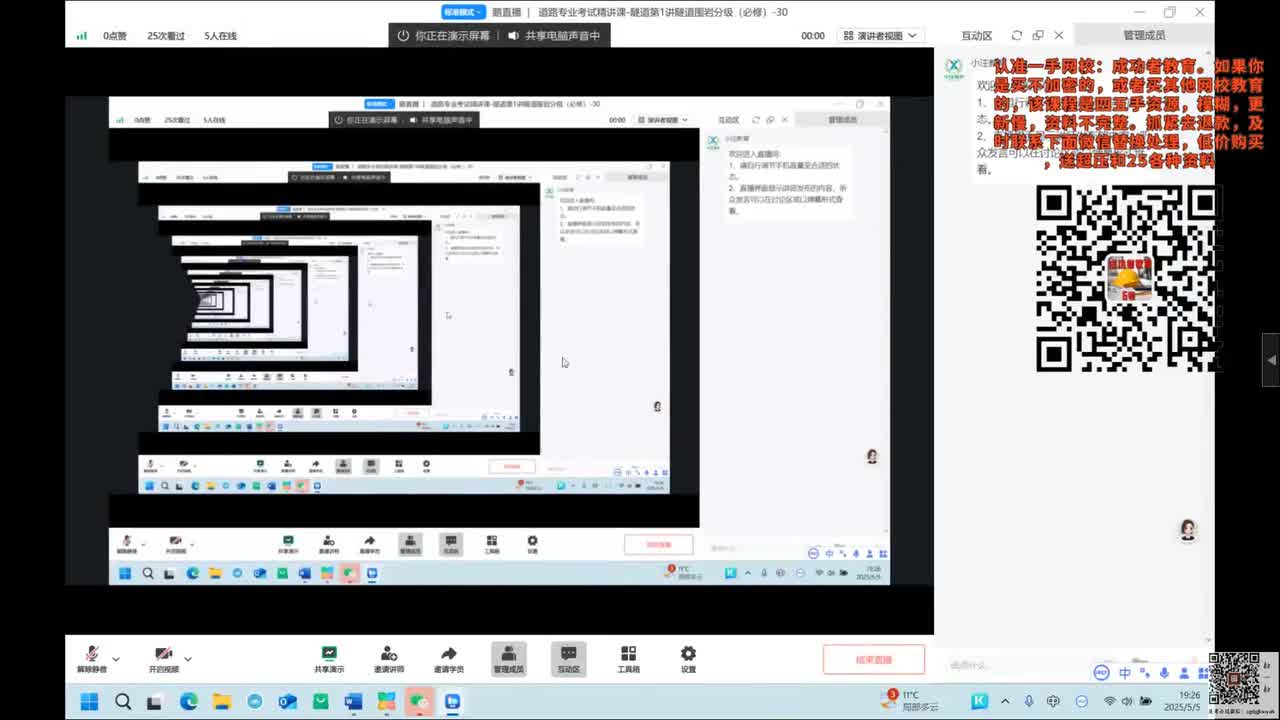Open File Explorer from the taskbar
The image size is (1280, 720).
222,701
